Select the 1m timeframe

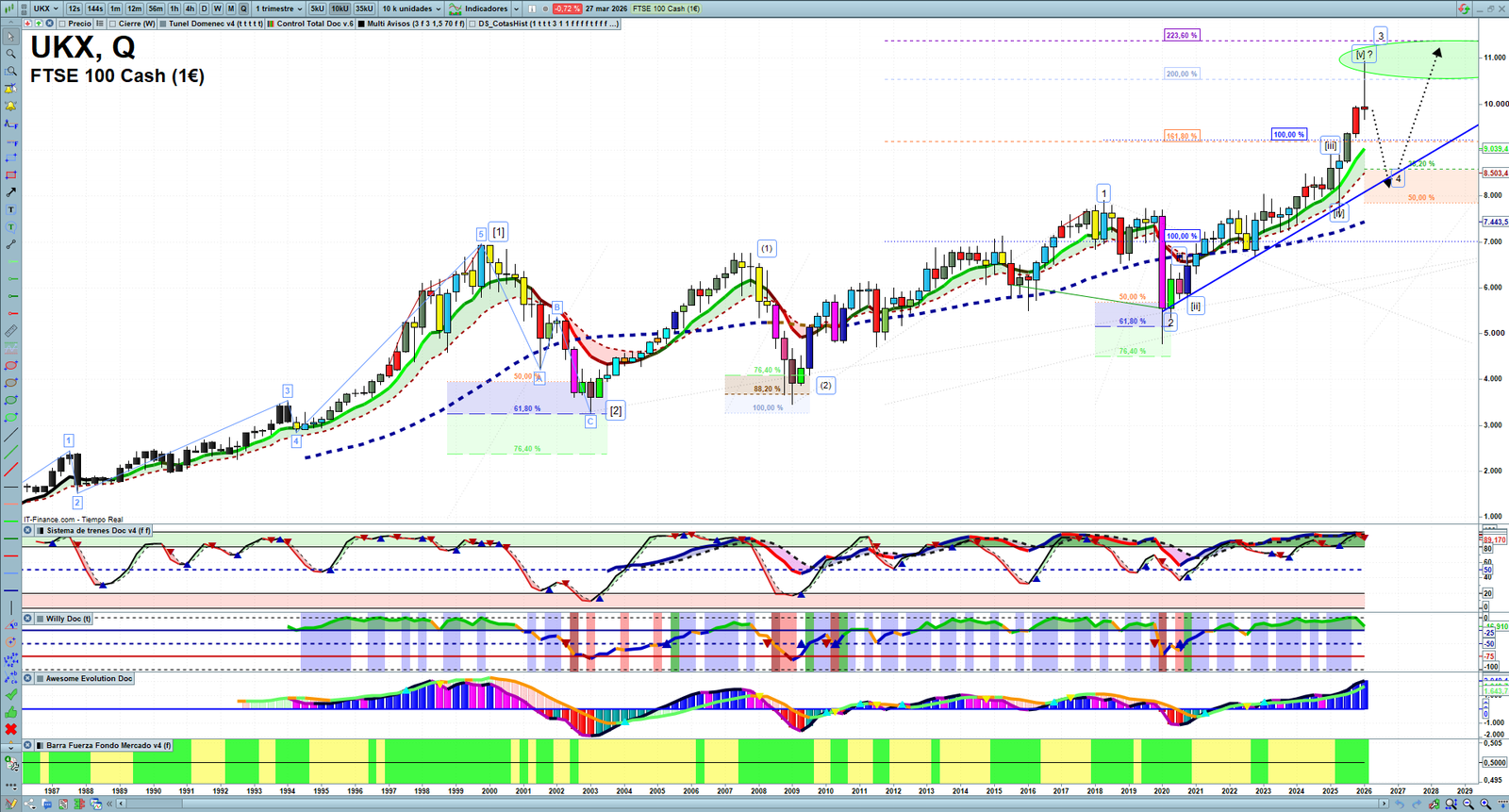115,8
